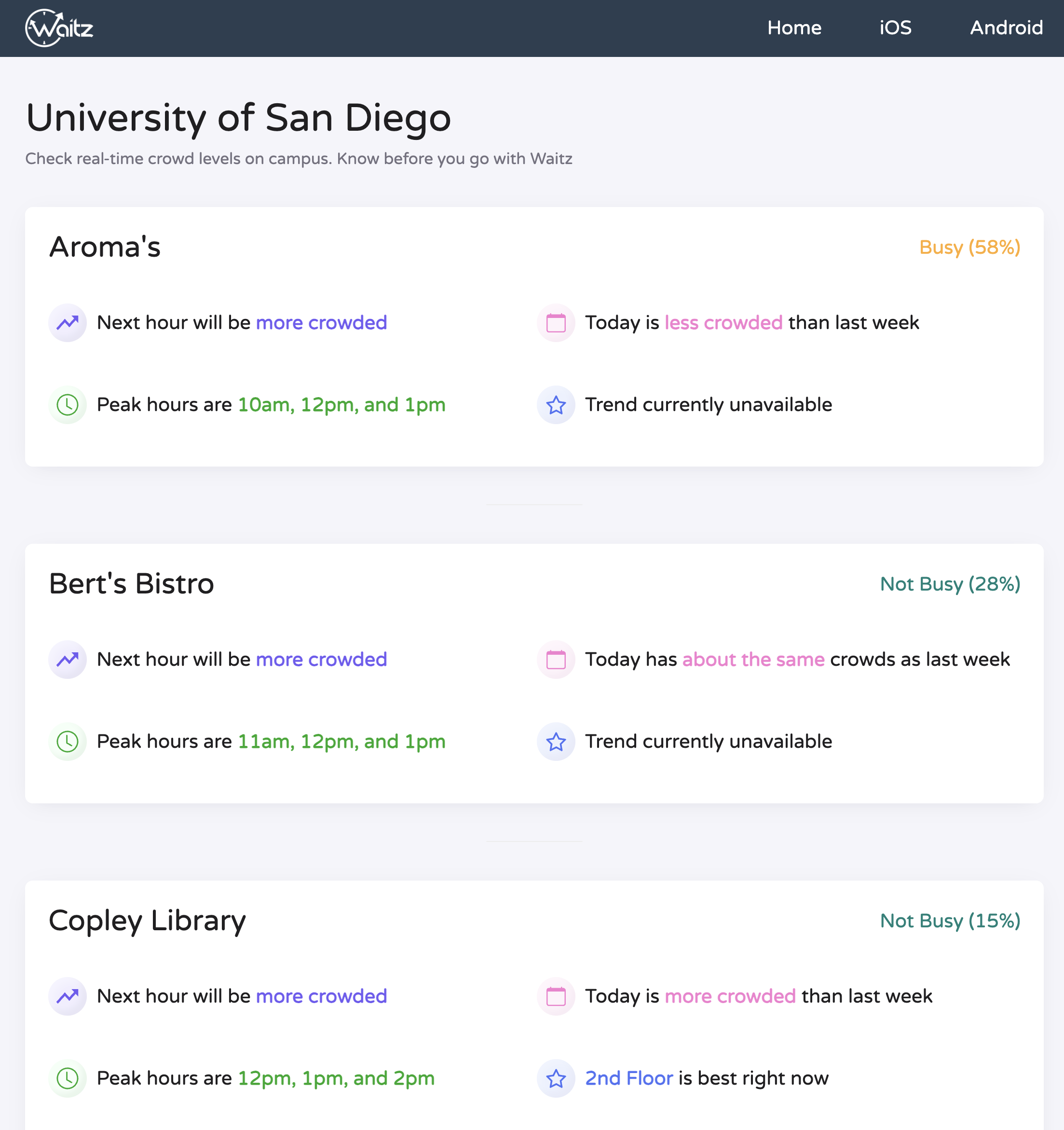
Task: Click Bert's Bistro pink calendar icon
Action: point(556,660)
